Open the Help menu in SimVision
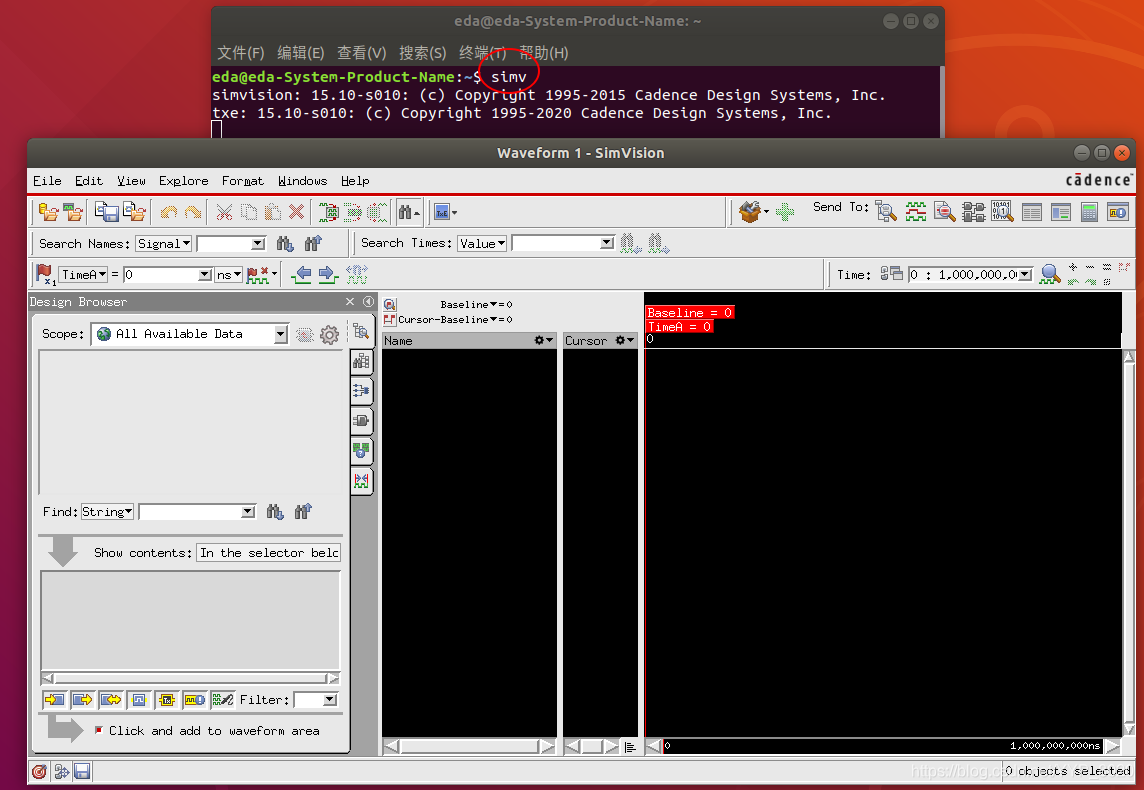 pyautogui.click(x=355, y=181)
